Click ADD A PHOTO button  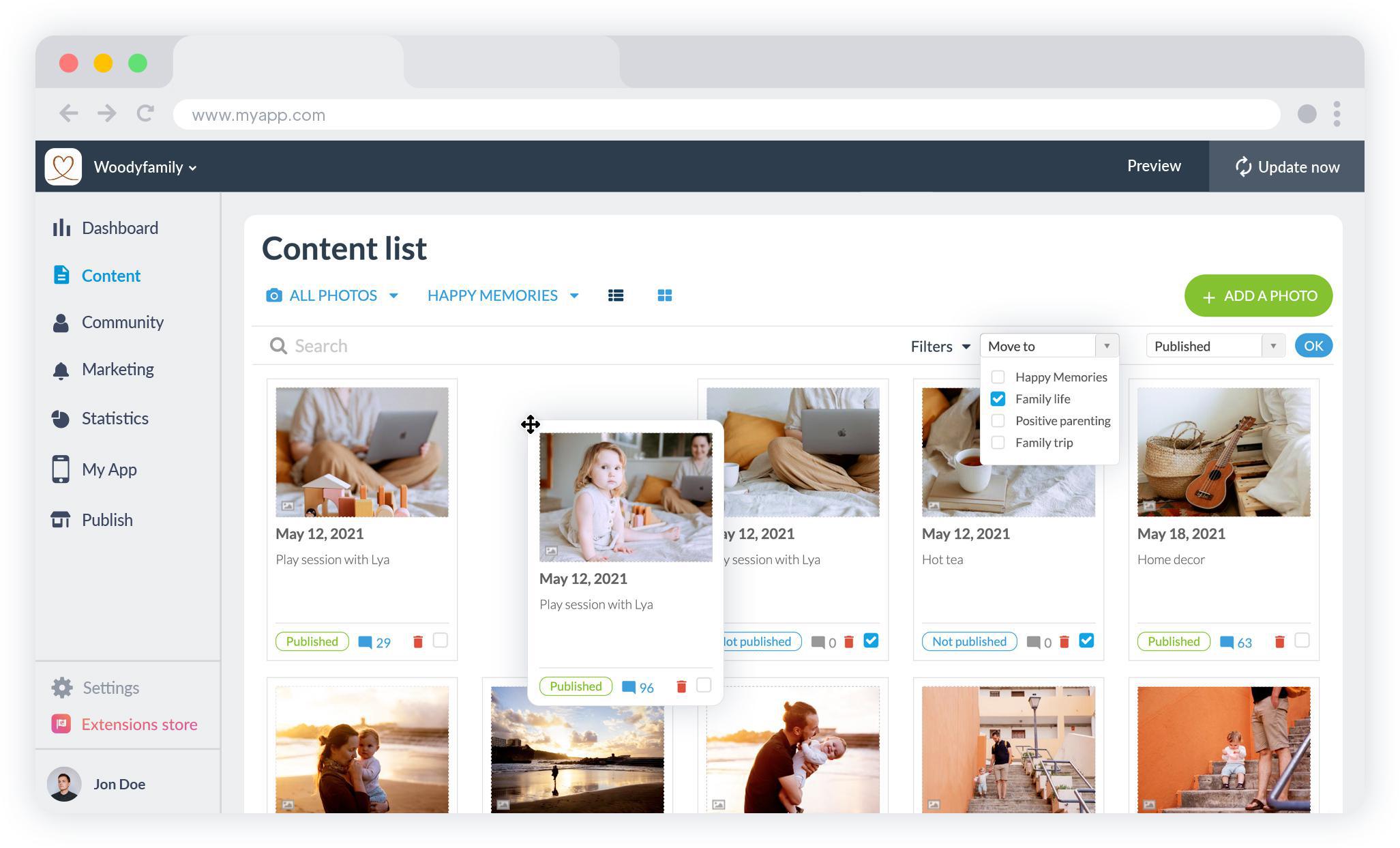coord(1259,295)
